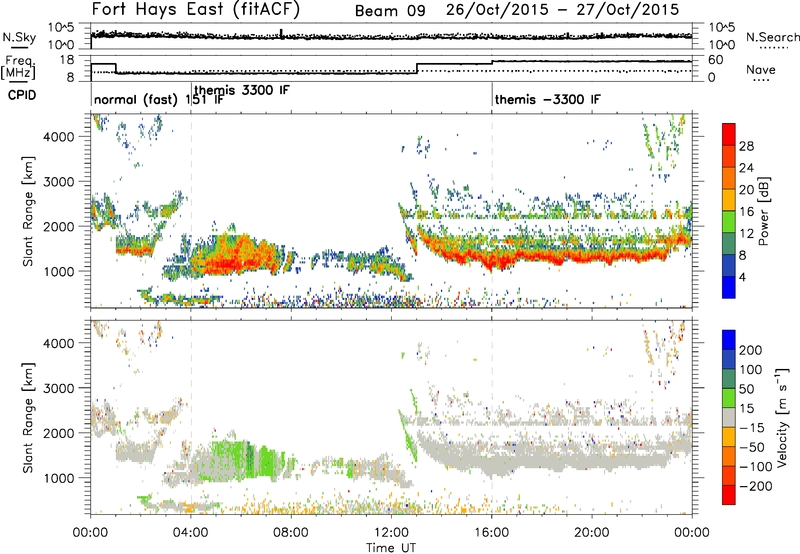The width and height of the screenshot is (800, 554).
Task: Pick Power colorbar segment between 4 and 8
Action: tap(729, 266)
